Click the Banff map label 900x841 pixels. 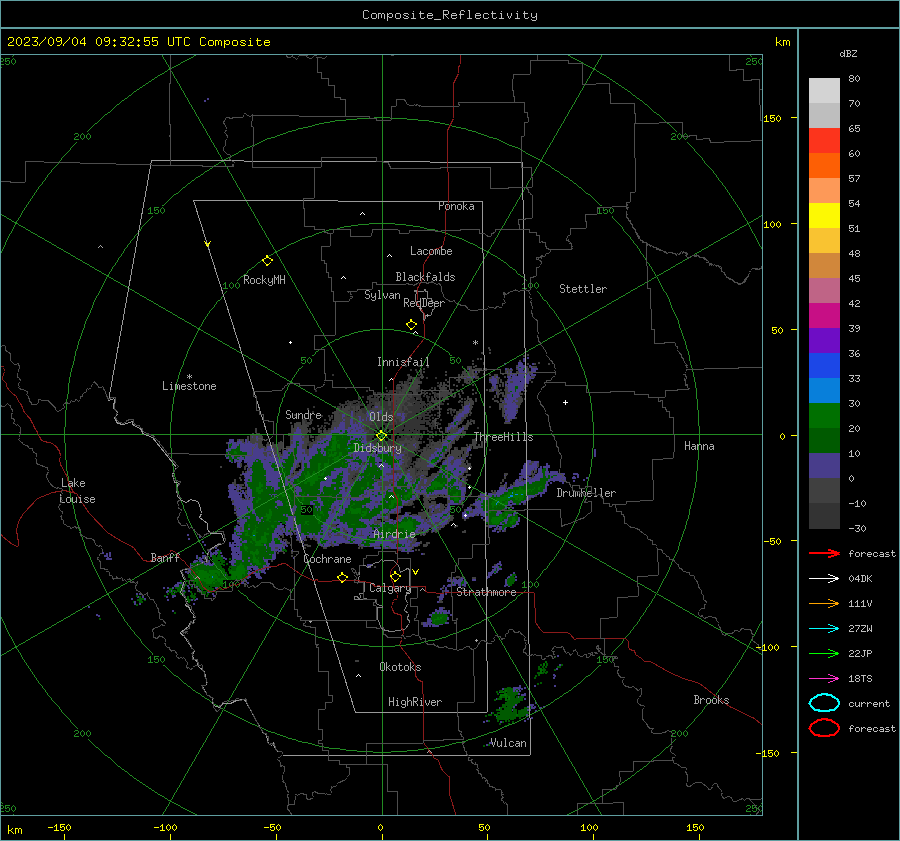click(165, 557)
